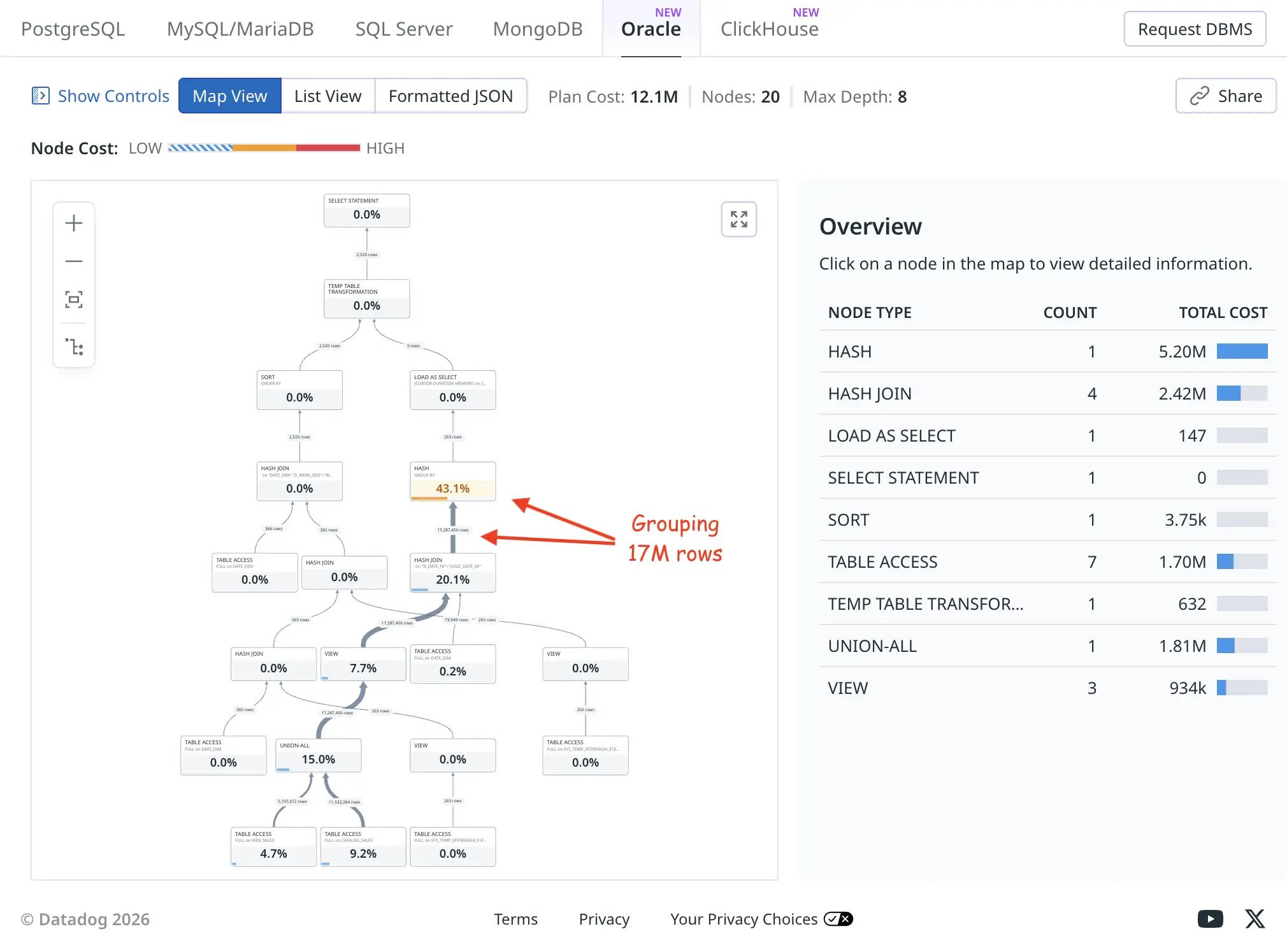Zoom in on the plan map
This screenshot has height=952, width=1287.
74,223
